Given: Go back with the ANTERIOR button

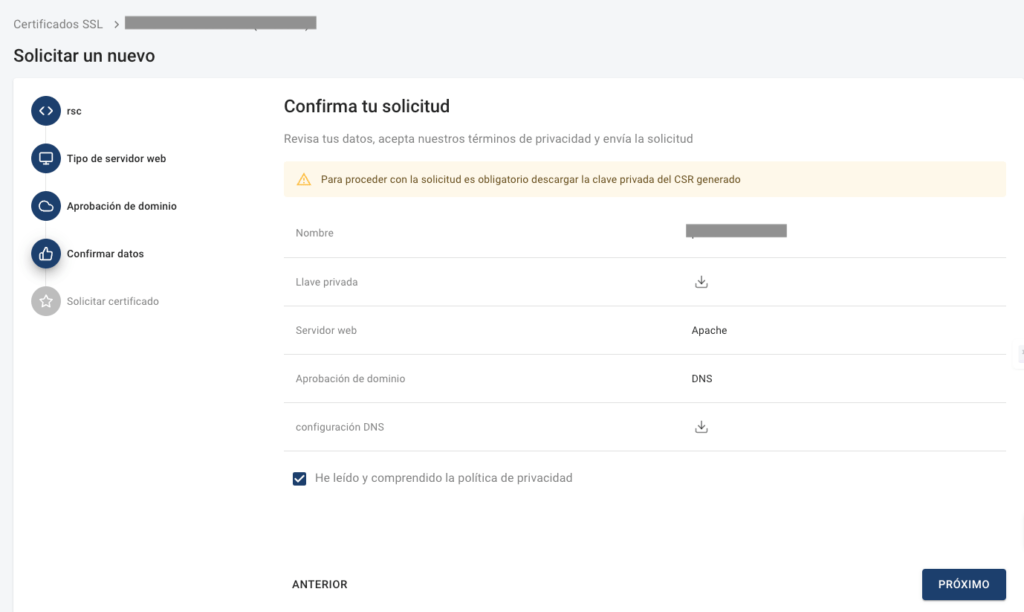Looking at the screenshot, I should [319, 585].
